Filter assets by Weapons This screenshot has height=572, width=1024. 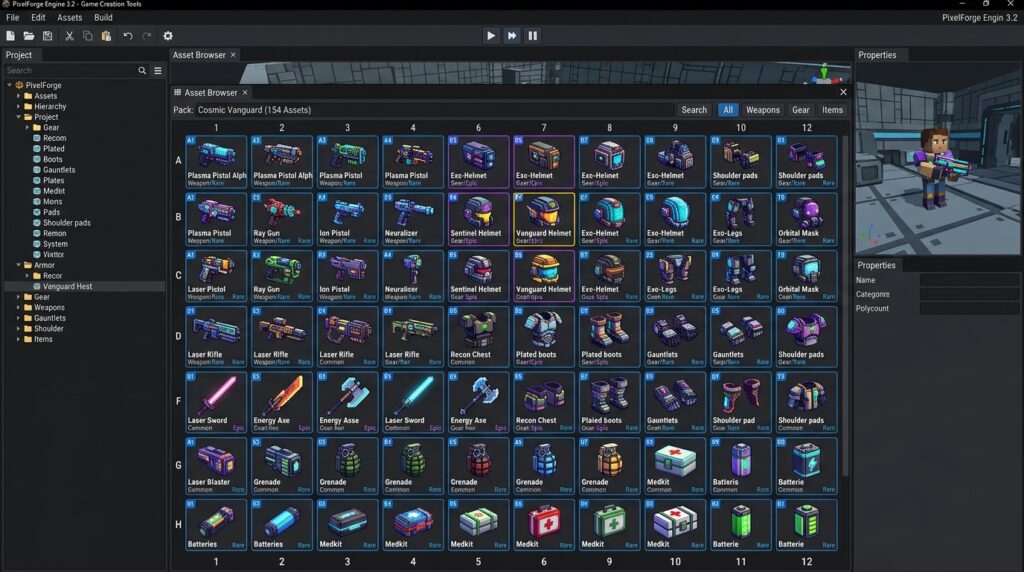pyautogui.click(x=762, y=110)
